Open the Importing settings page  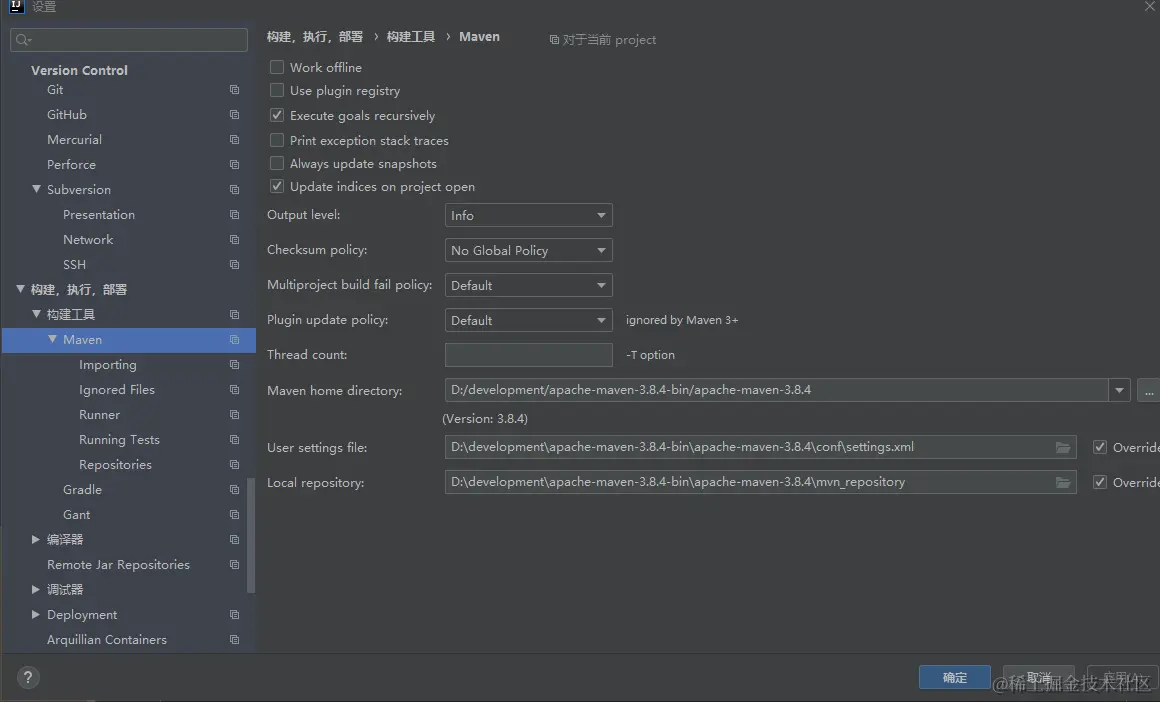point(108,365)
